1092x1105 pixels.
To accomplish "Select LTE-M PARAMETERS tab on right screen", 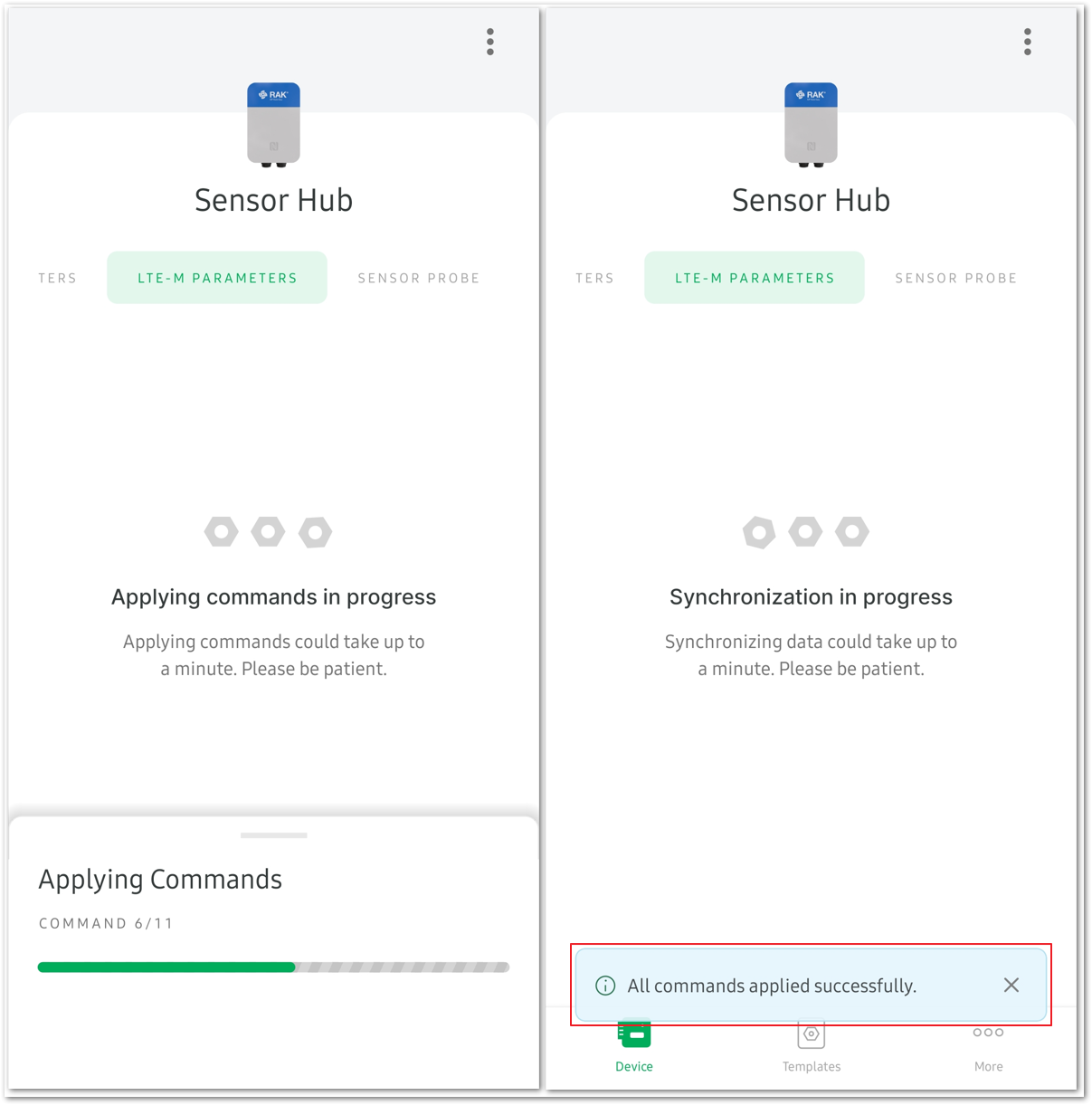I will (755, 278).
